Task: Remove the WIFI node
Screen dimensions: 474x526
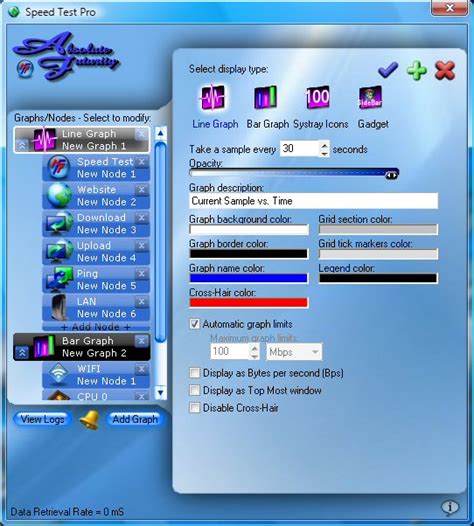Action: 142,369
